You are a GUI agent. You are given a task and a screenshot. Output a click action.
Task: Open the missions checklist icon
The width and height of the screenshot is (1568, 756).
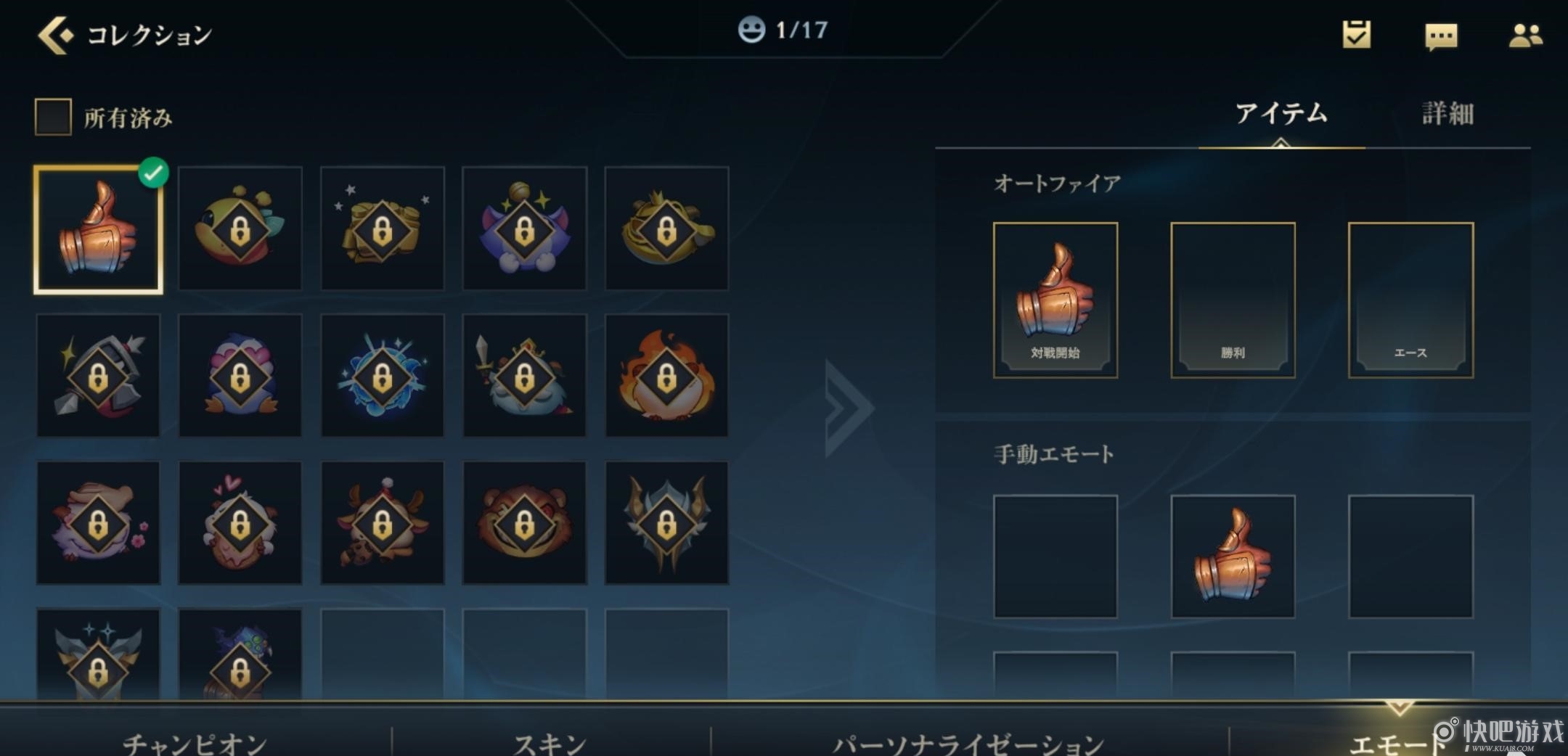[x=1356, y=35]
